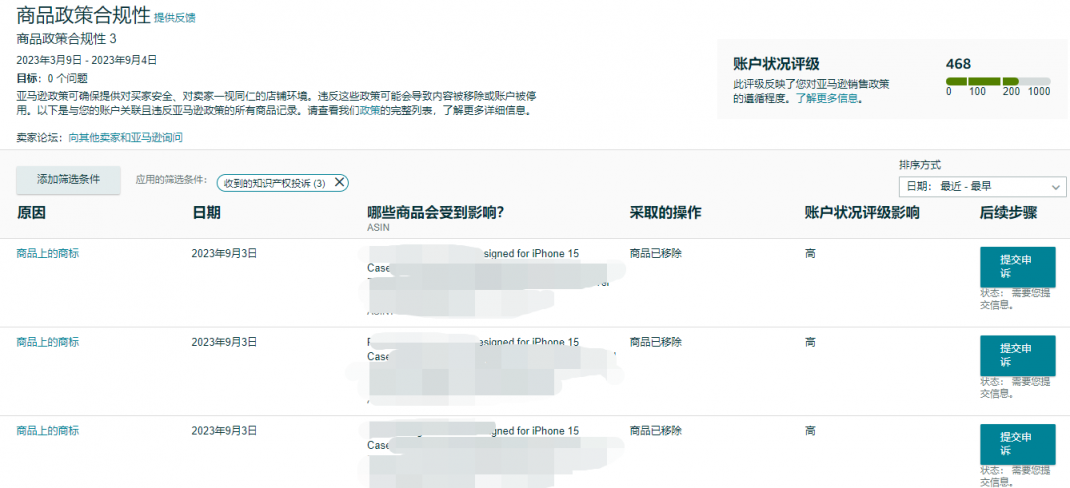The height and width of the screenshot is (488, 1070).
Task: Click the 后续步骤 column header
Action: [1008, 213]
